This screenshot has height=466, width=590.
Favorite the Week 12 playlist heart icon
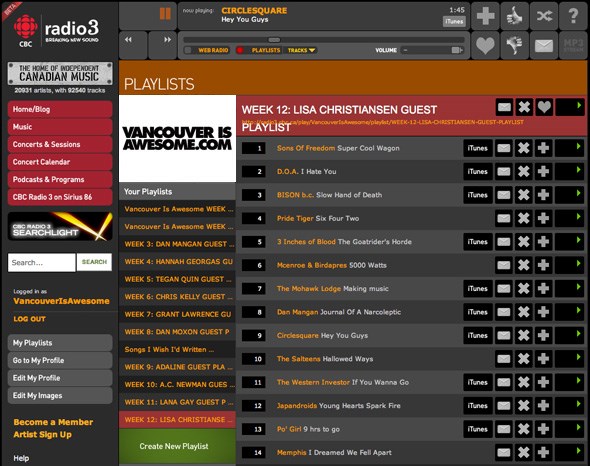click(x=544, y=107)
